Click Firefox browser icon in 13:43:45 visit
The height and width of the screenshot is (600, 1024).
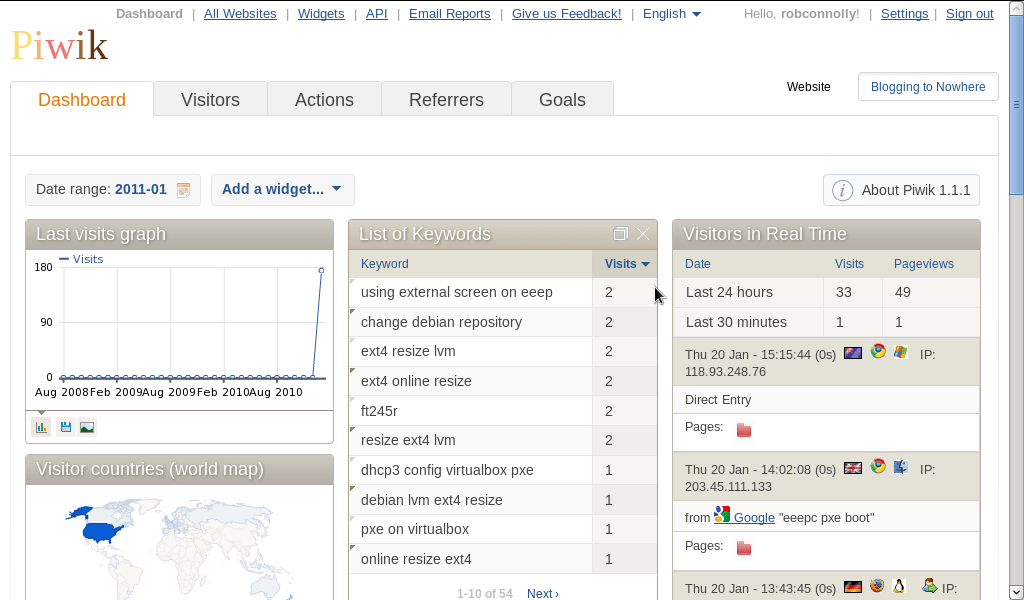[x=877, y=586]
